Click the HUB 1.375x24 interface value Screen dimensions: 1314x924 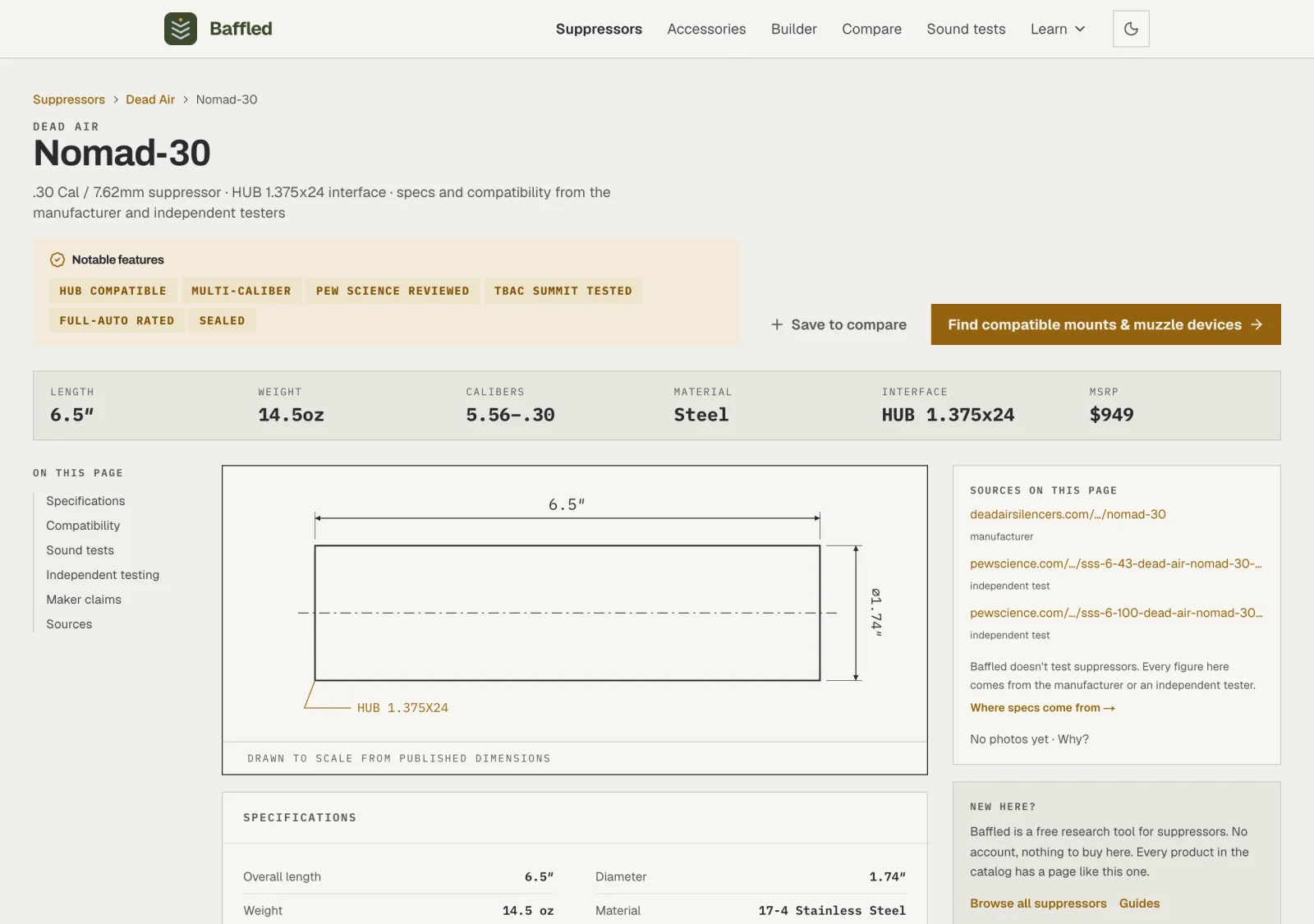948,415
